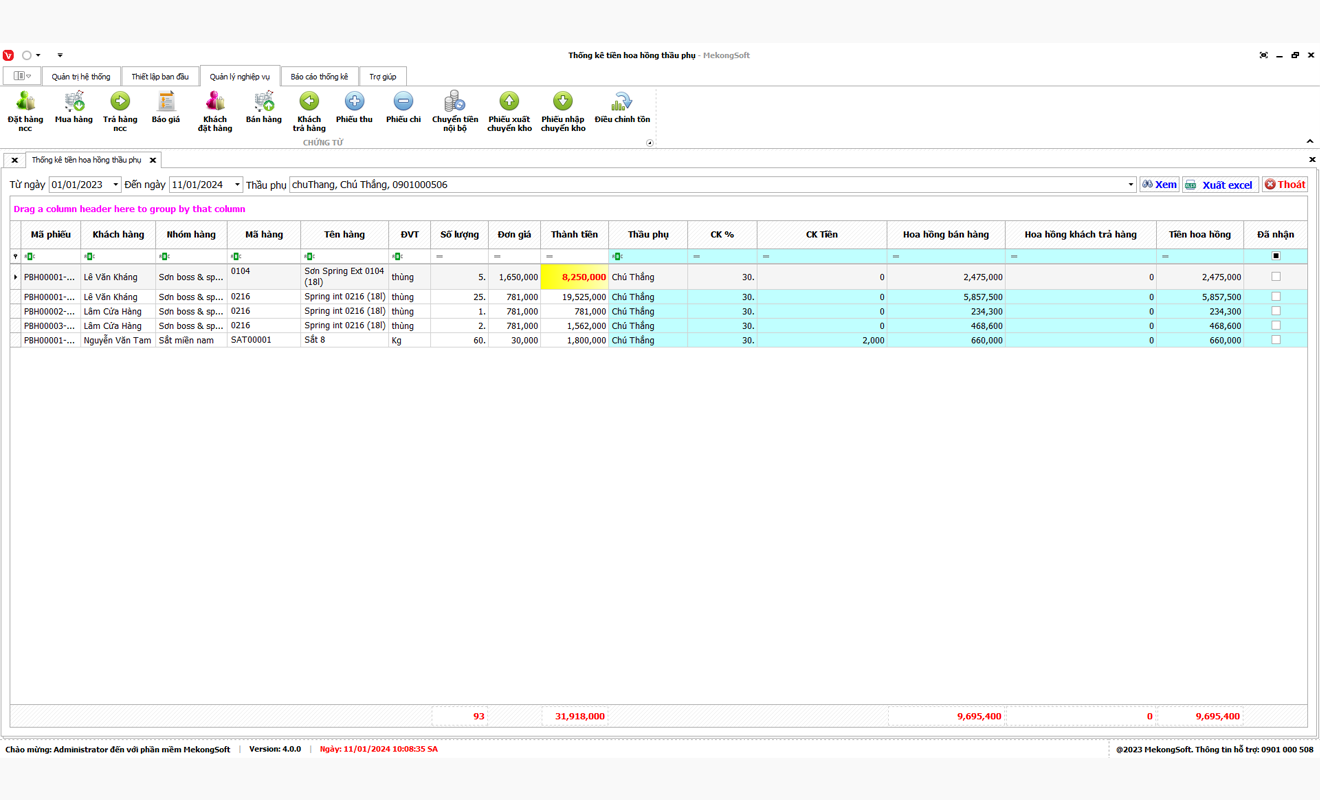Open Phiếu chi payment icon
1320x800 pixels.
[403, 103]
